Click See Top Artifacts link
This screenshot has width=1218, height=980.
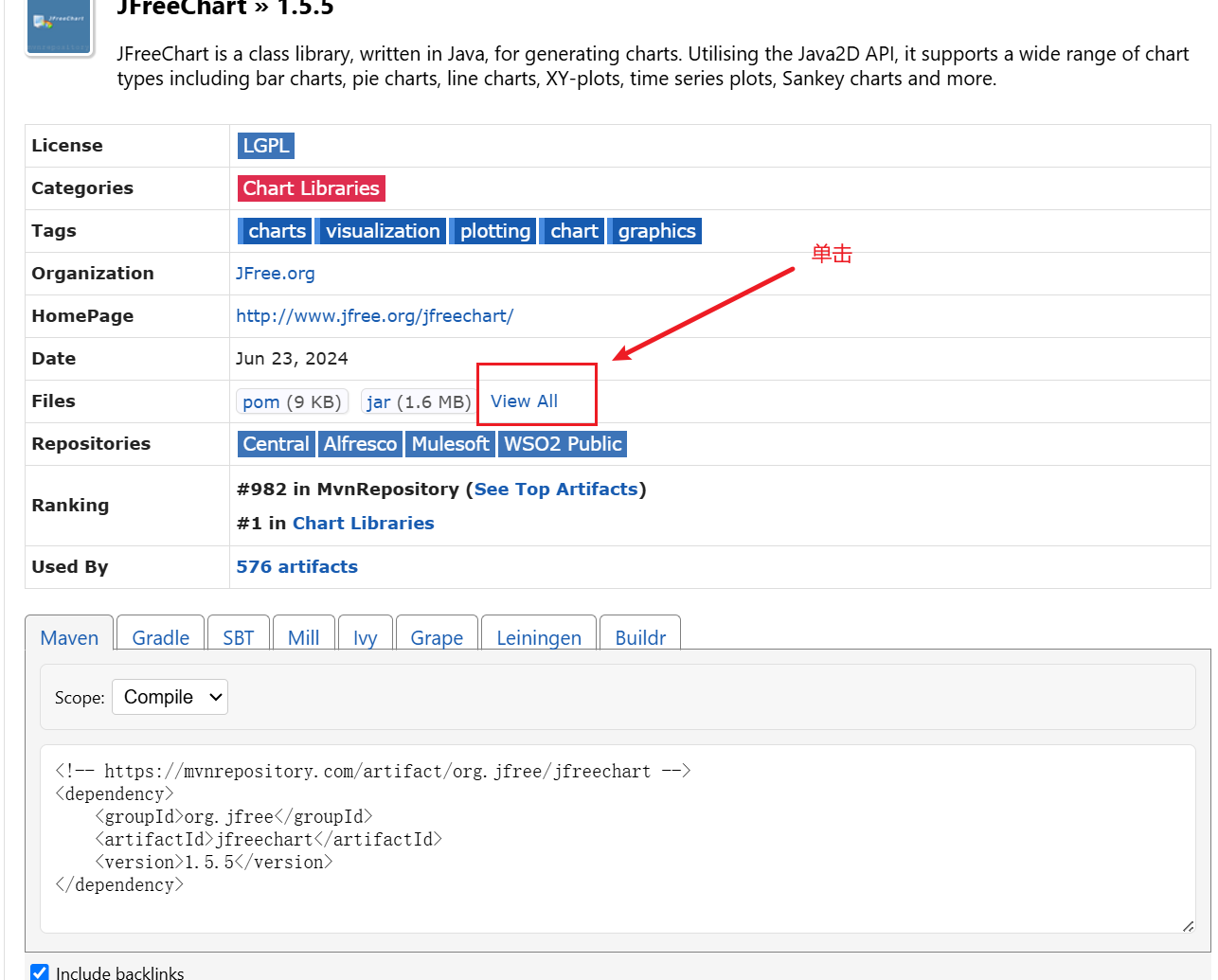(x=556, y=490)
